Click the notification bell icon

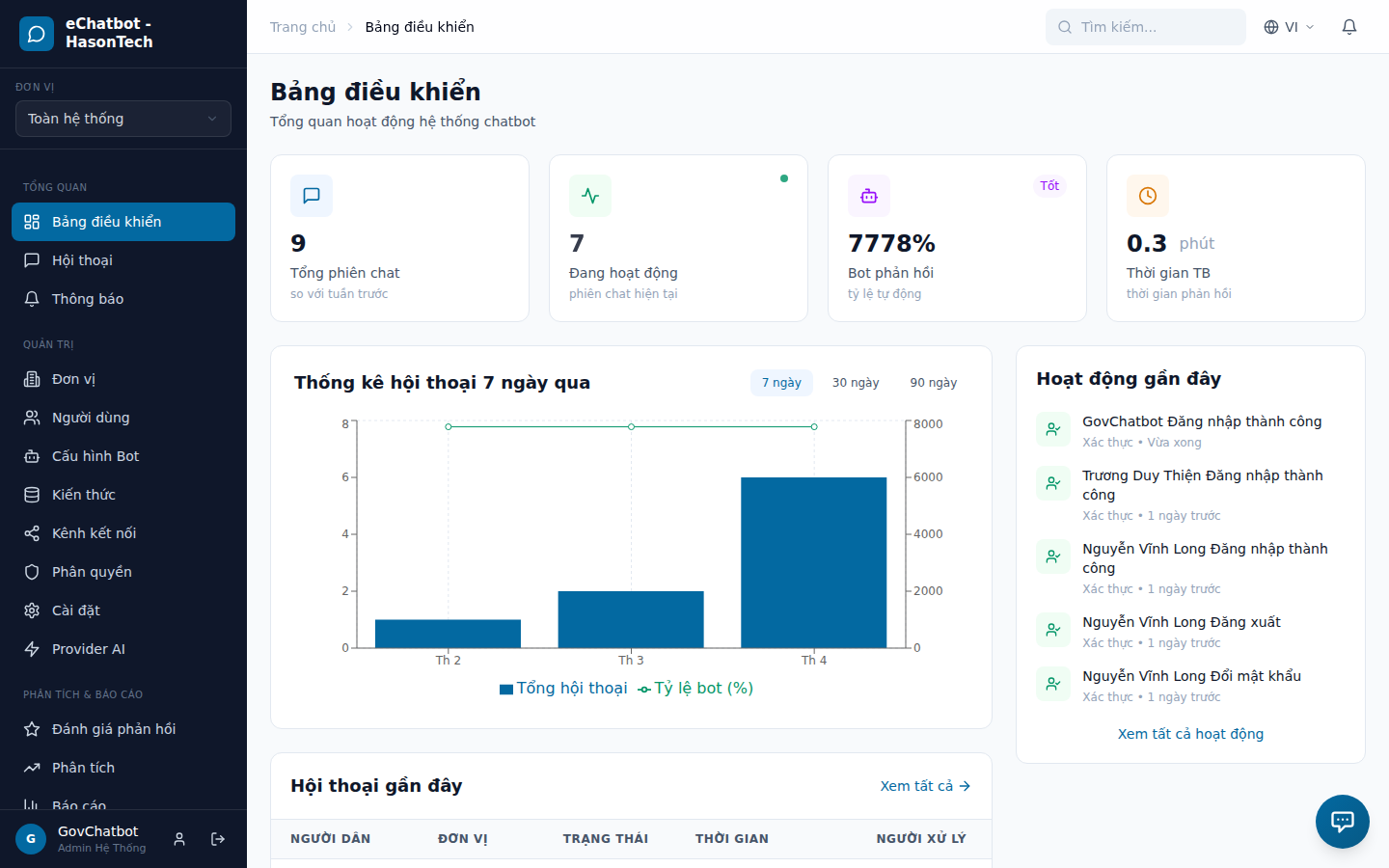(1348, 27)
